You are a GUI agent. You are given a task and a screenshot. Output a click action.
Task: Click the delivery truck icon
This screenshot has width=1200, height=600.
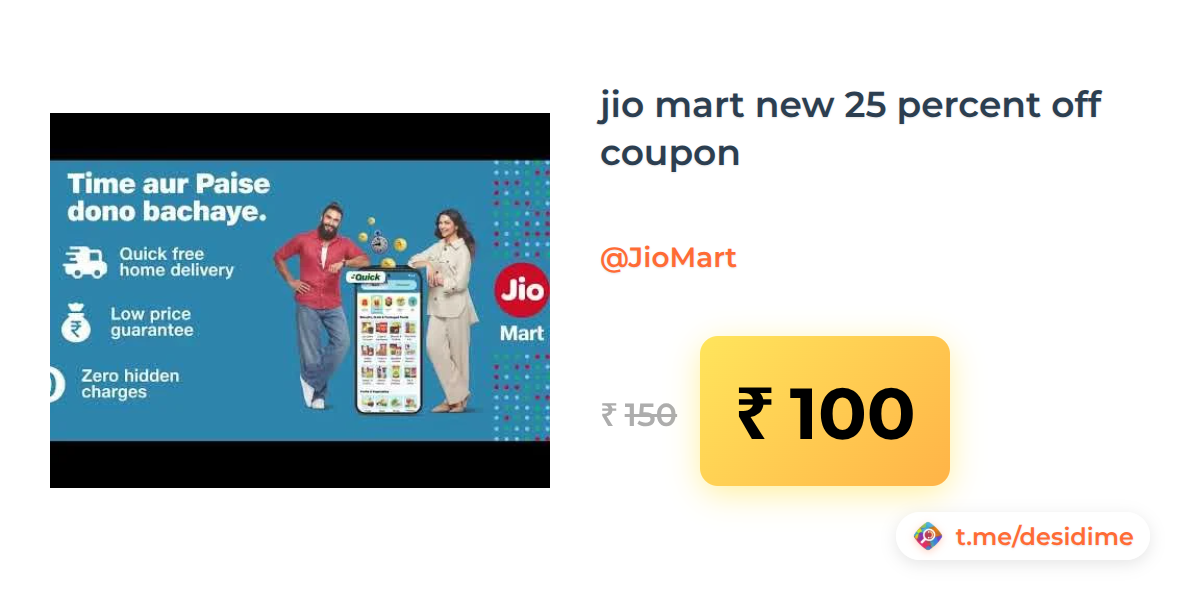click(x=85, y=262)
